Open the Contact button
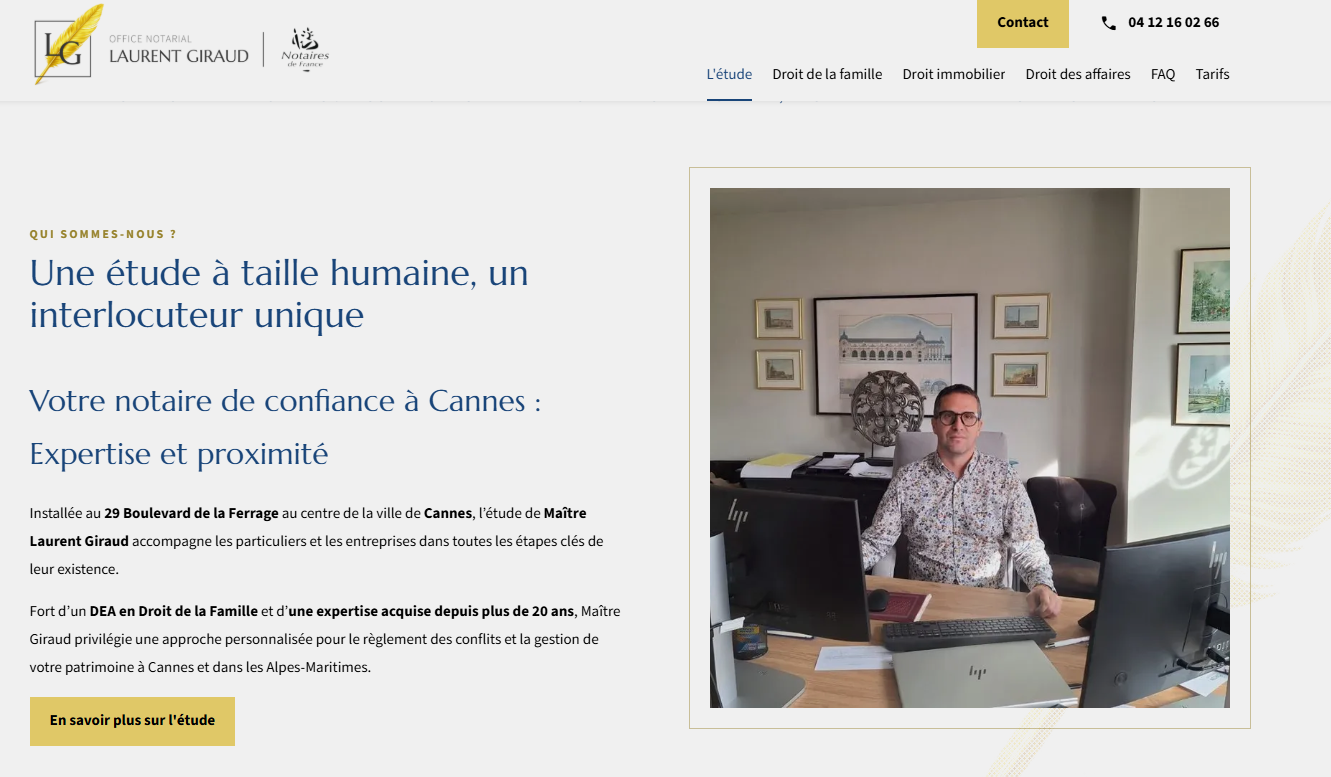Screen dimensions: 1331x777 (x=1023, y=23)
